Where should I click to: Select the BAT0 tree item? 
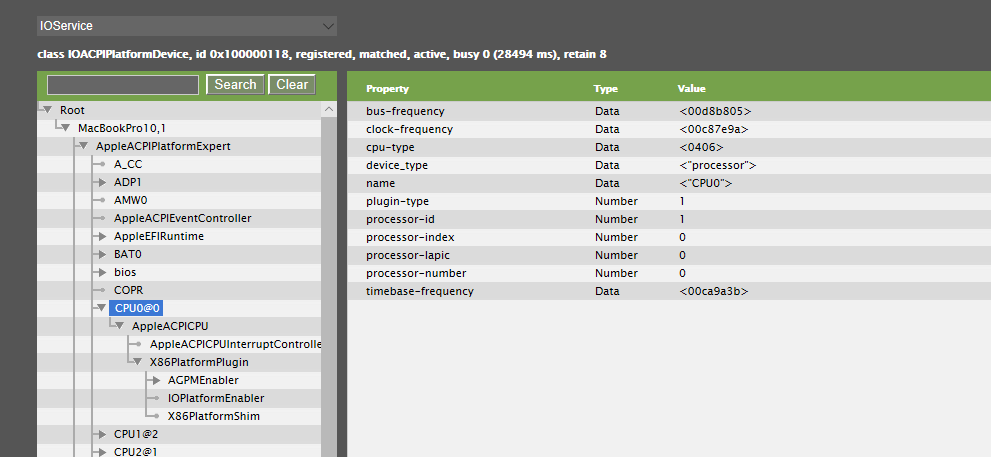[x=128, y=254]
